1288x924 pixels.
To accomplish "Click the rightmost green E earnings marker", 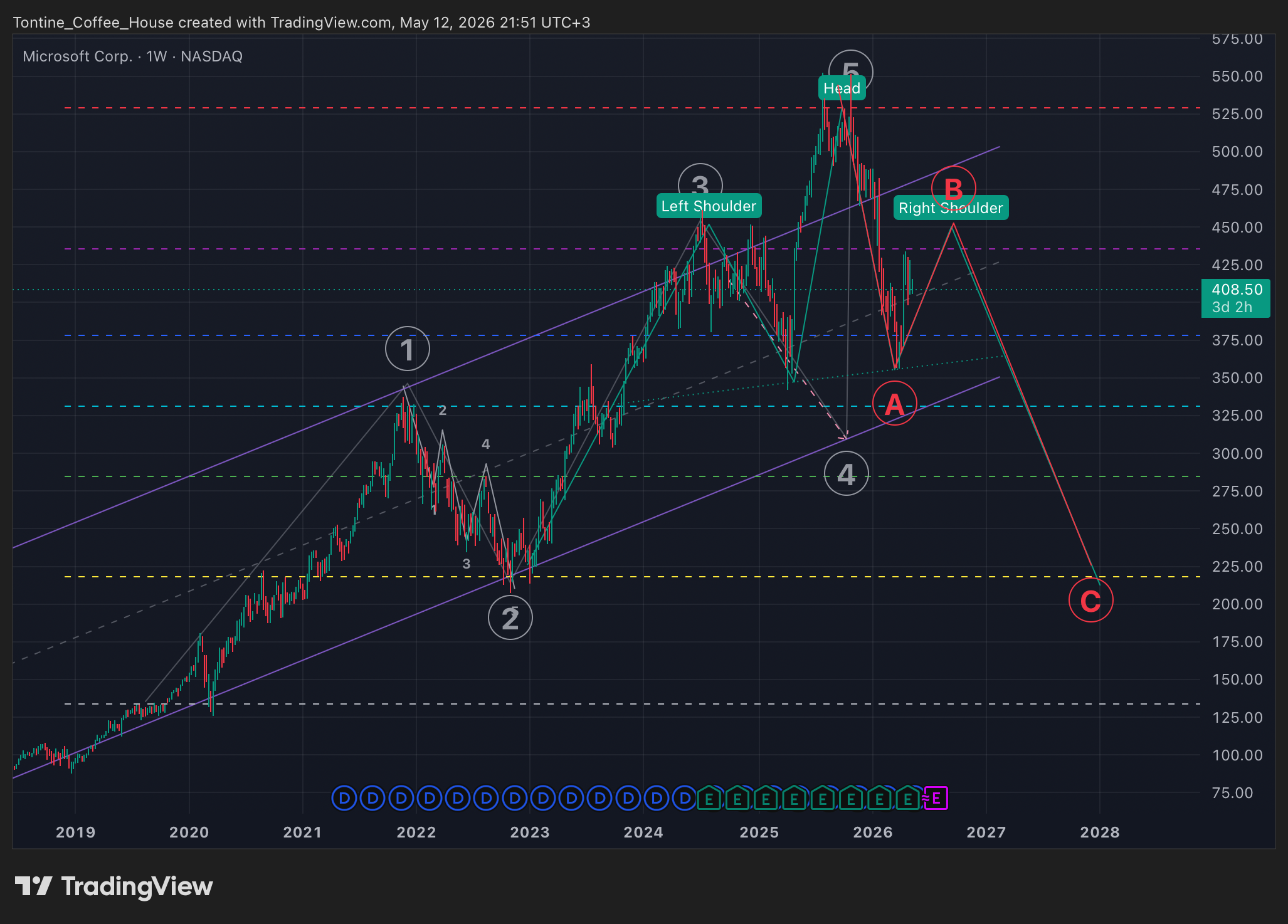I will (x=907, y=799).
